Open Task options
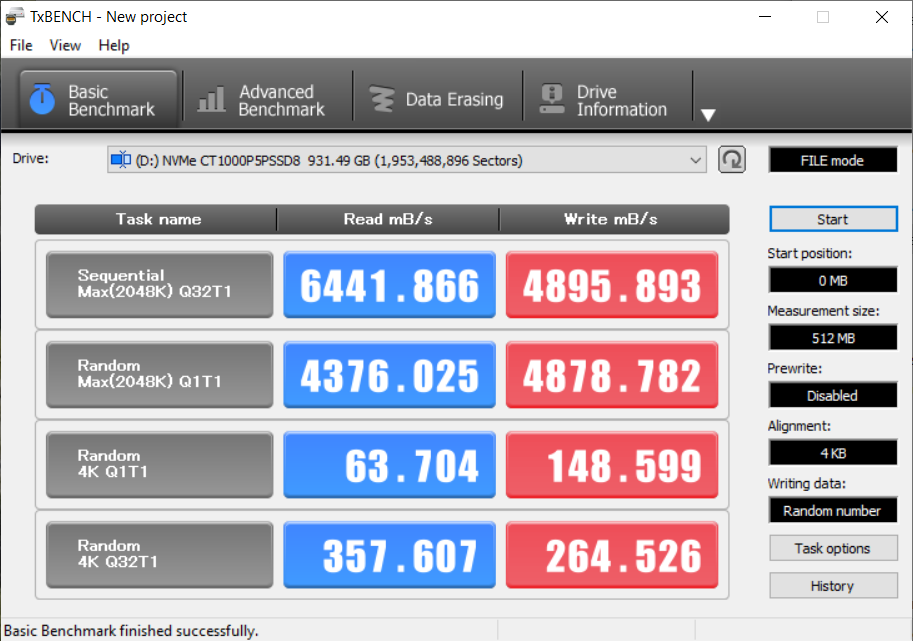Viewport: 913px width, 641px height. pos(832,548)
